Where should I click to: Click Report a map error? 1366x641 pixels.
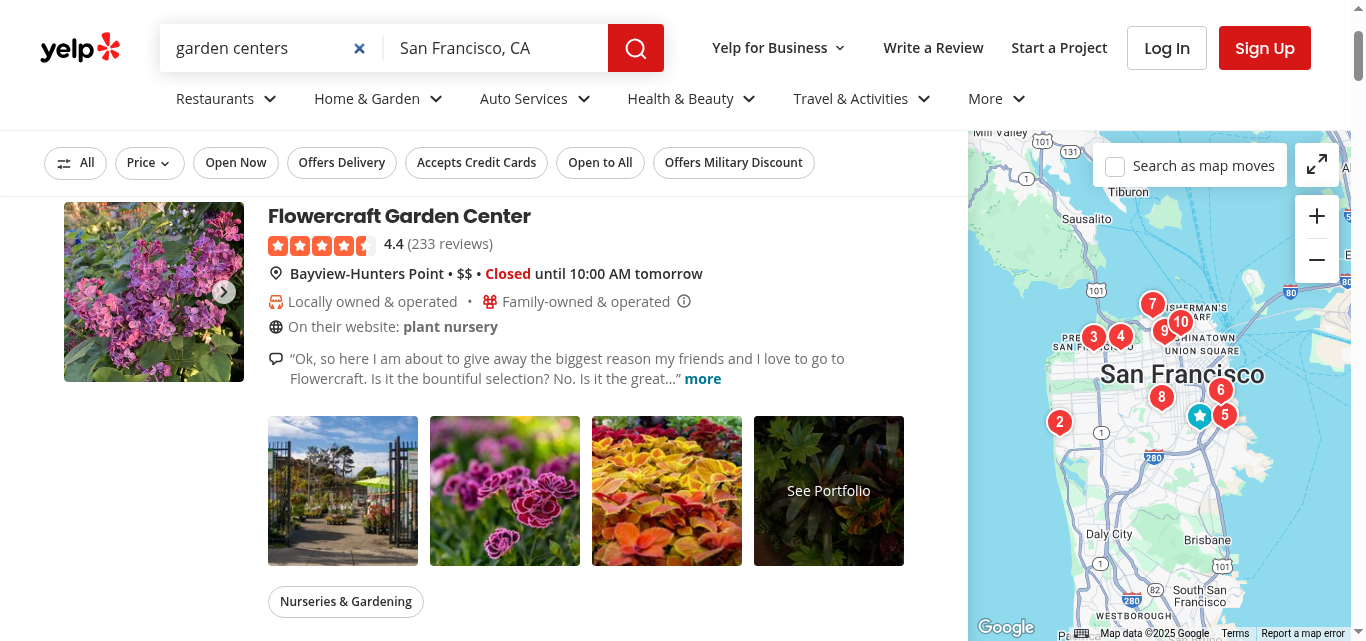[x=1303, y=633]
